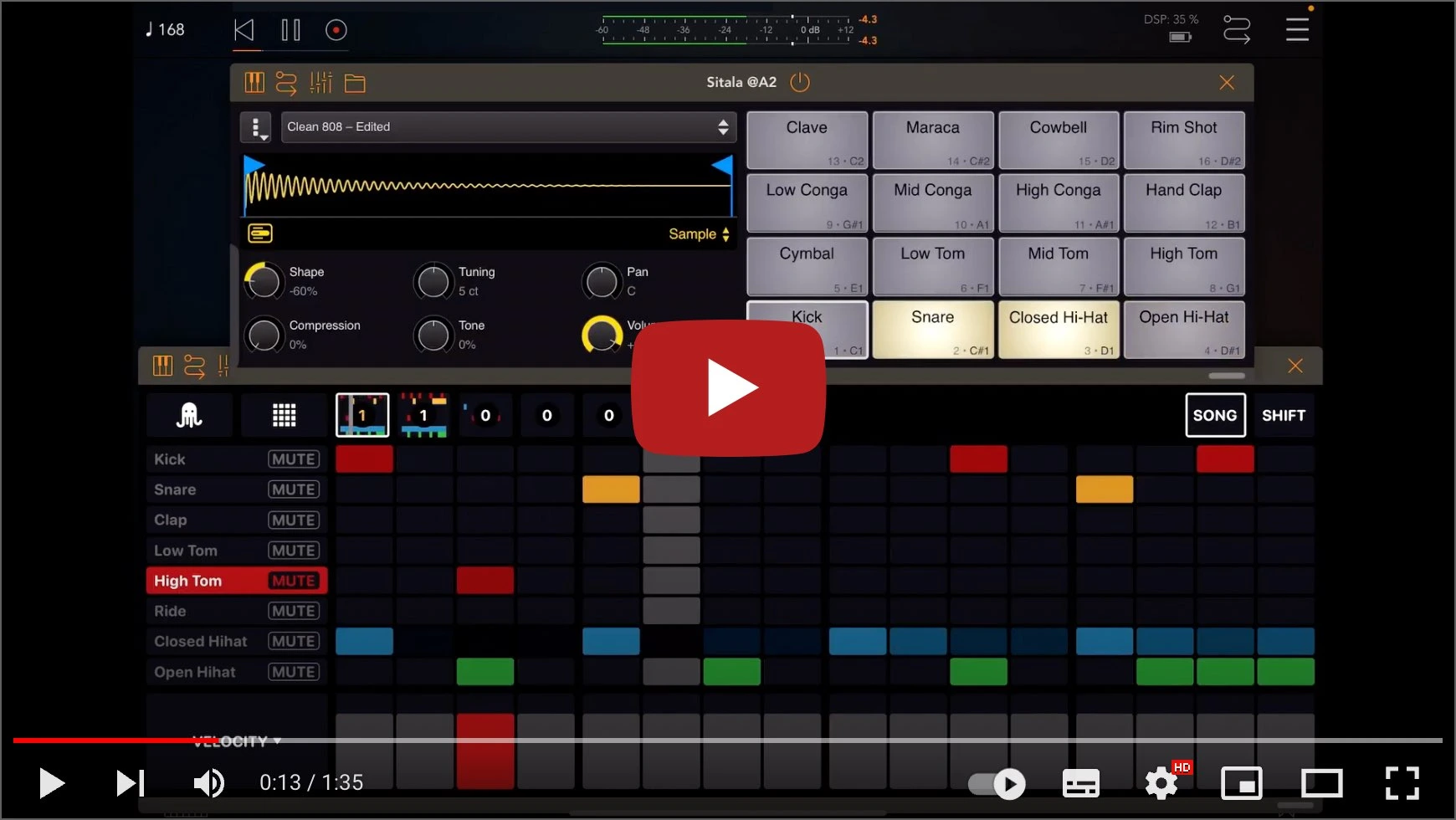Expand the Sample mode selector
The height and width of the screenshot is (820, 1456).
tap(699, 234)
